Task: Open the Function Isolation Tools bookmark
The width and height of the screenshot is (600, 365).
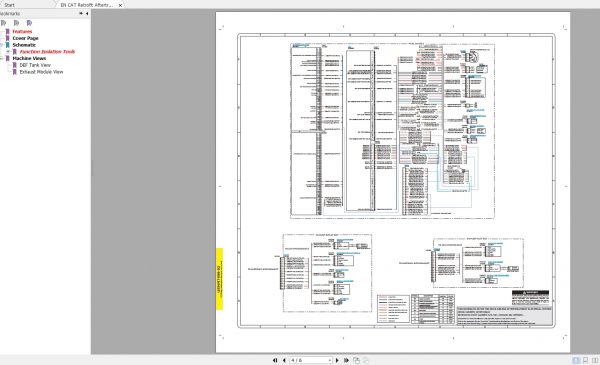Action: point(47,52)
